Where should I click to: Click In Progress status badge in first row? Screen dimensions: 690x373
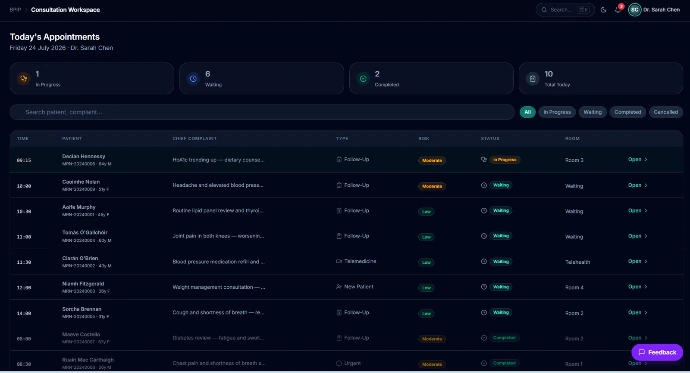(504, 160)
